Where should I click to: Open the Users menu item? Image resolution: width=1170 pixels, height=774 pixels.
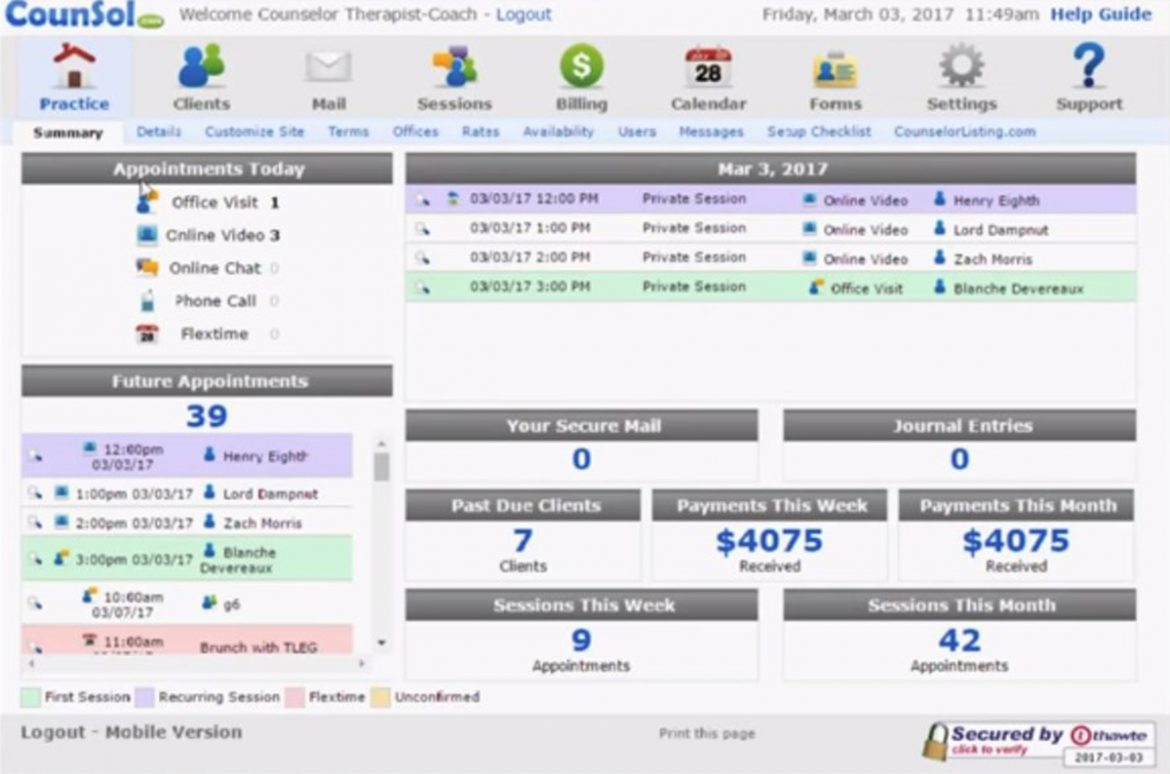coord(637,131)
